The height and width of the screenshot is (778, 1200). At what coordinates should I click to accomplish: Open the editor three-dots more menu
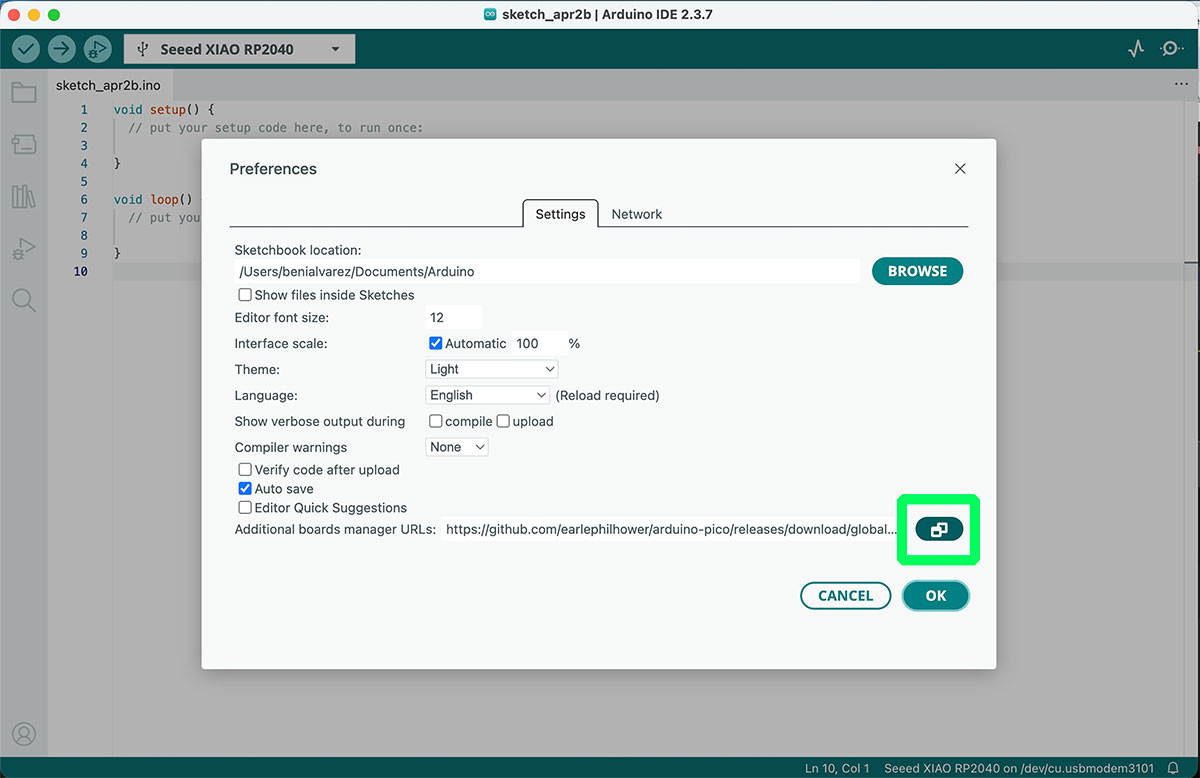tap(1181, 85)
